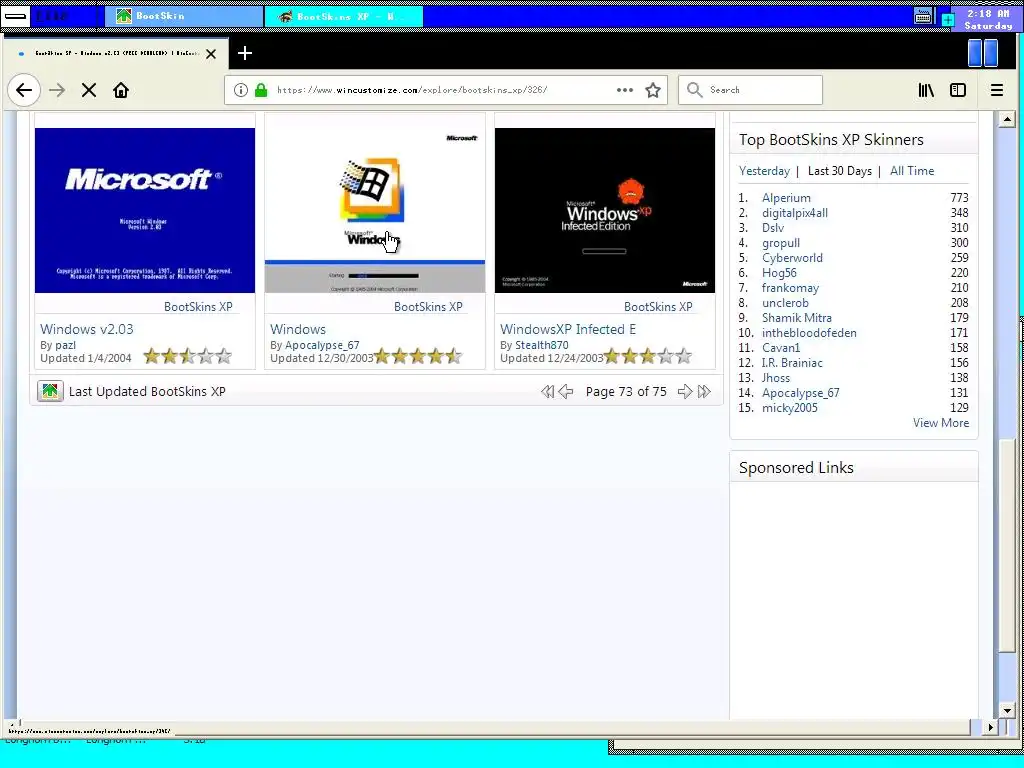Click BootSkins XP category under Windows v2.03
Image resolution: width=1024 pixels, height=768 pixels.
point(198,306)
